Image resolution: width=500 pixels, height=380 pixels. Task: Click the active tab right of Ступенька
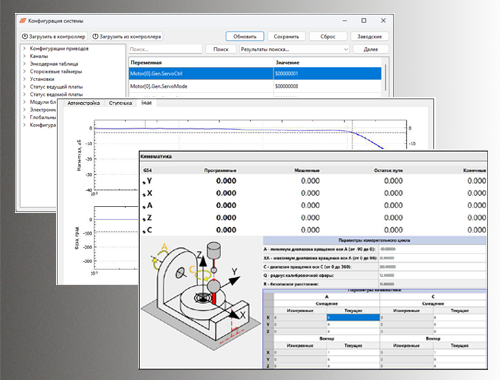point(146,103)
